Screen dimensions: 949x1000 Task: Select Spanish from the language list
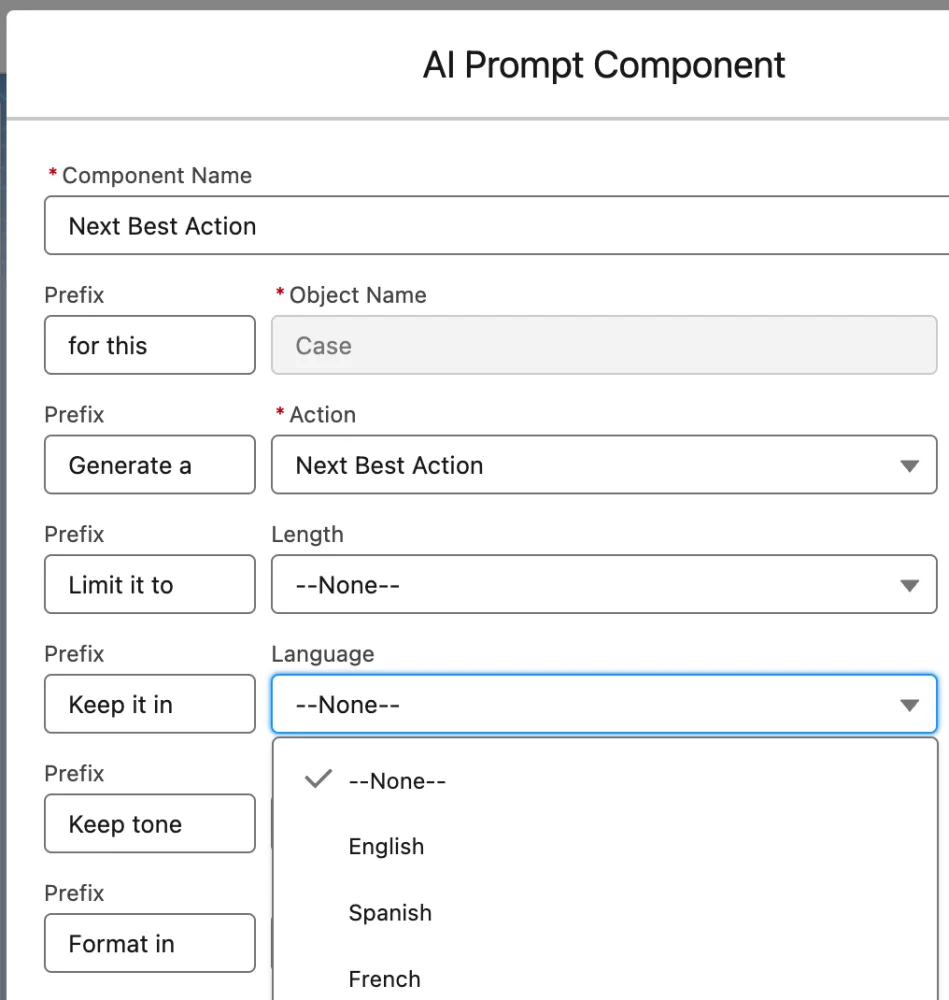(x=390, y=912)
